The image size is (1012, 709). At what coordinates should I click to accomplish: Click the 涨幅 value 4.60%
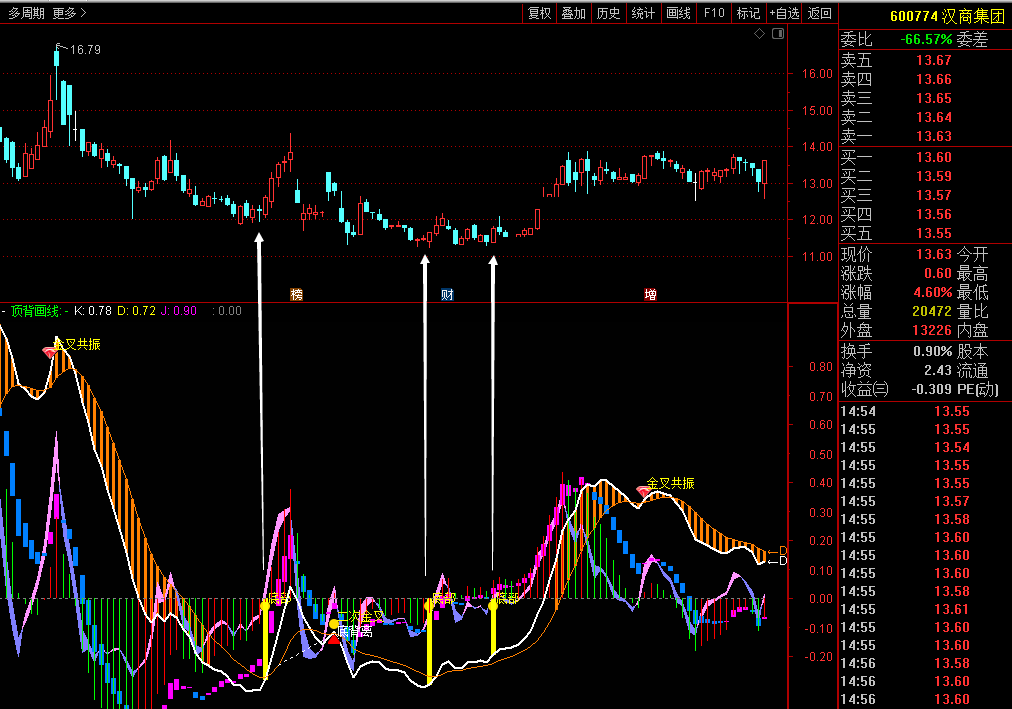pyautogui.click(x=933, y=292)
